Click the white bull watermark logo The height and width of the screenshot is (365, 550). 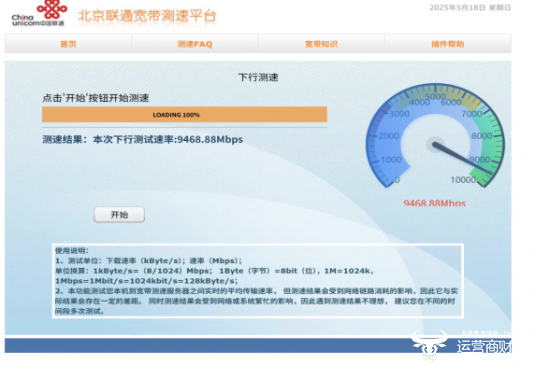point(429,345)
